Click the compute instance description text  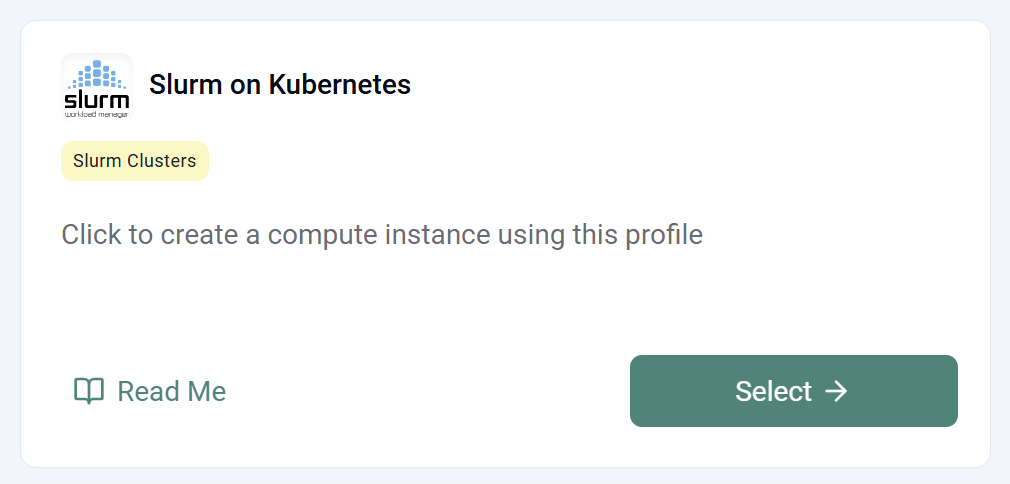point(382,235)
